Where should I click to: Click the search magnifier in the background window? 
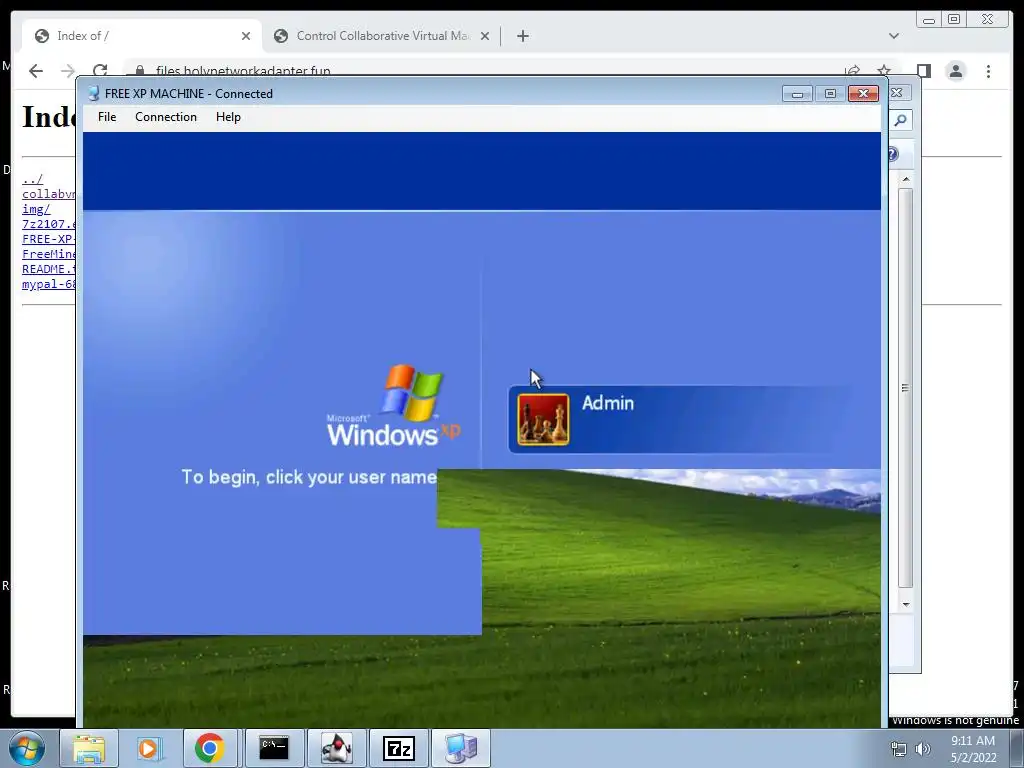(x=901, y=120)
